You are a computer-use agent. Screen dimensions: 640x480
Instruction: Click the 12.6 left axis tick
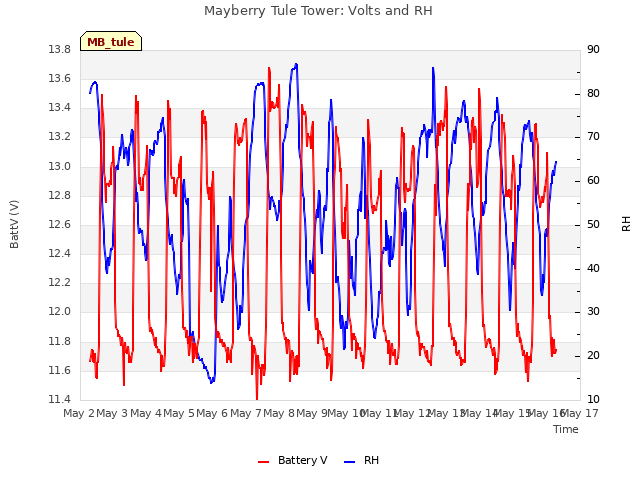pyautogui.click(x=59, y=224)
